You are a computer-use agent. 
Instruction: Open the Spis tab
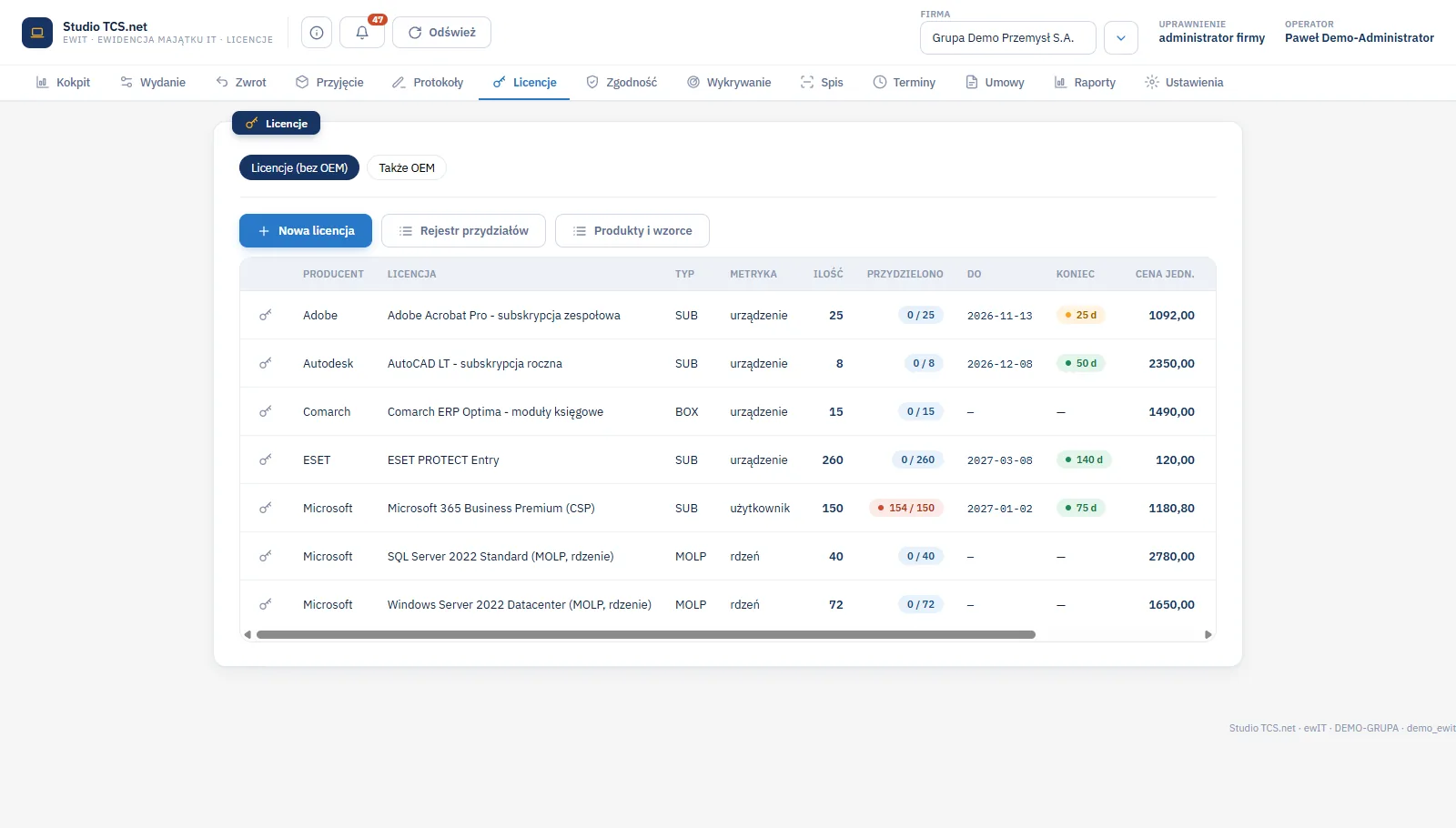click(822, 82)
